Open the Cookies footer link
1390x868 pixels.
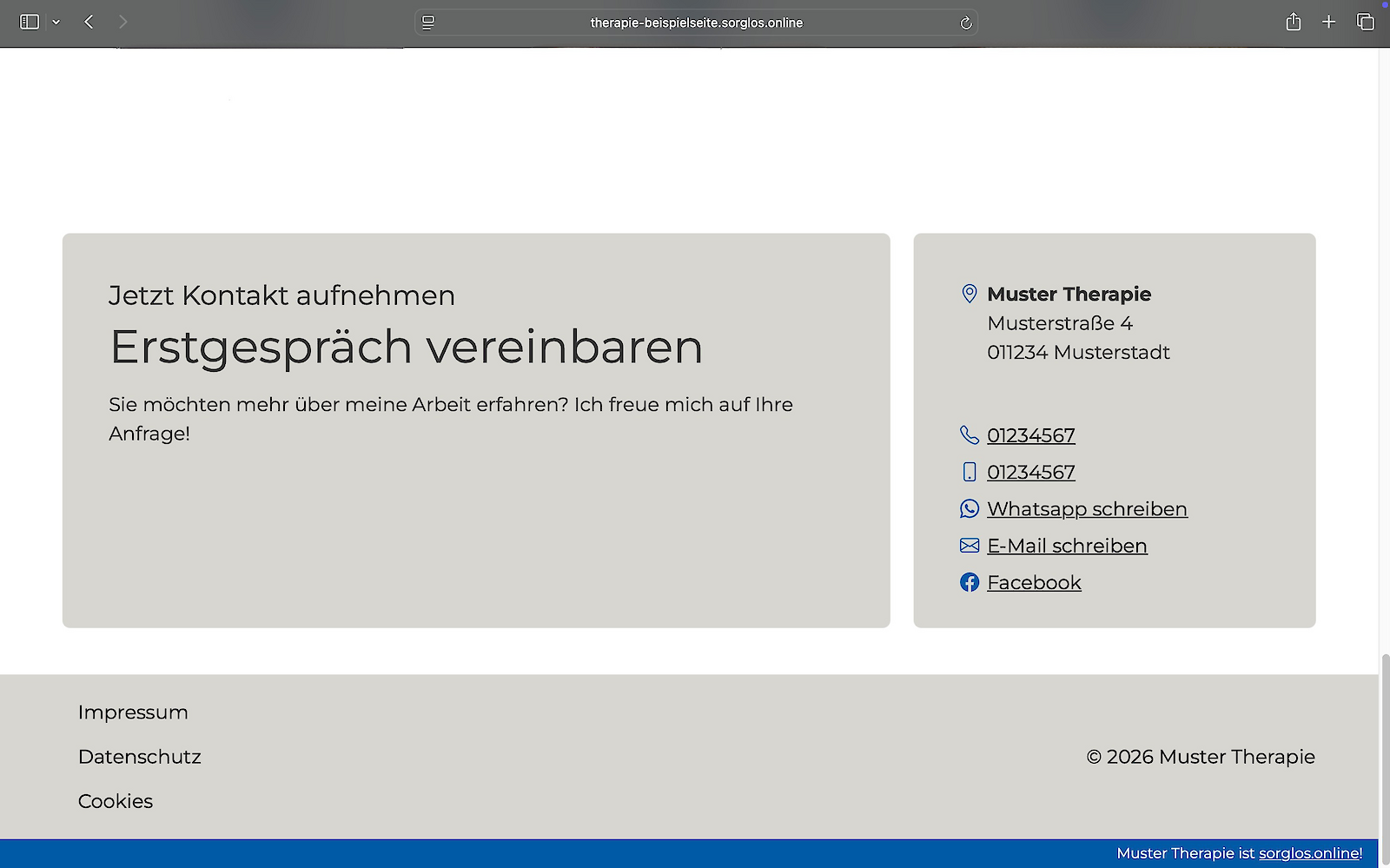[116, 801]
